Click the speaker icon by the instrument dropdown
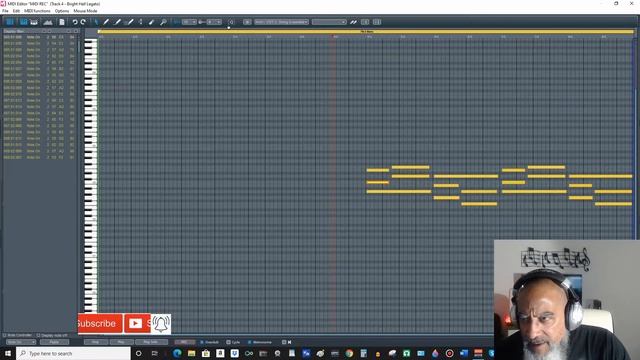The width and height of the screenshot is (640, 360). pyautogui.click(x=247, y=22)
